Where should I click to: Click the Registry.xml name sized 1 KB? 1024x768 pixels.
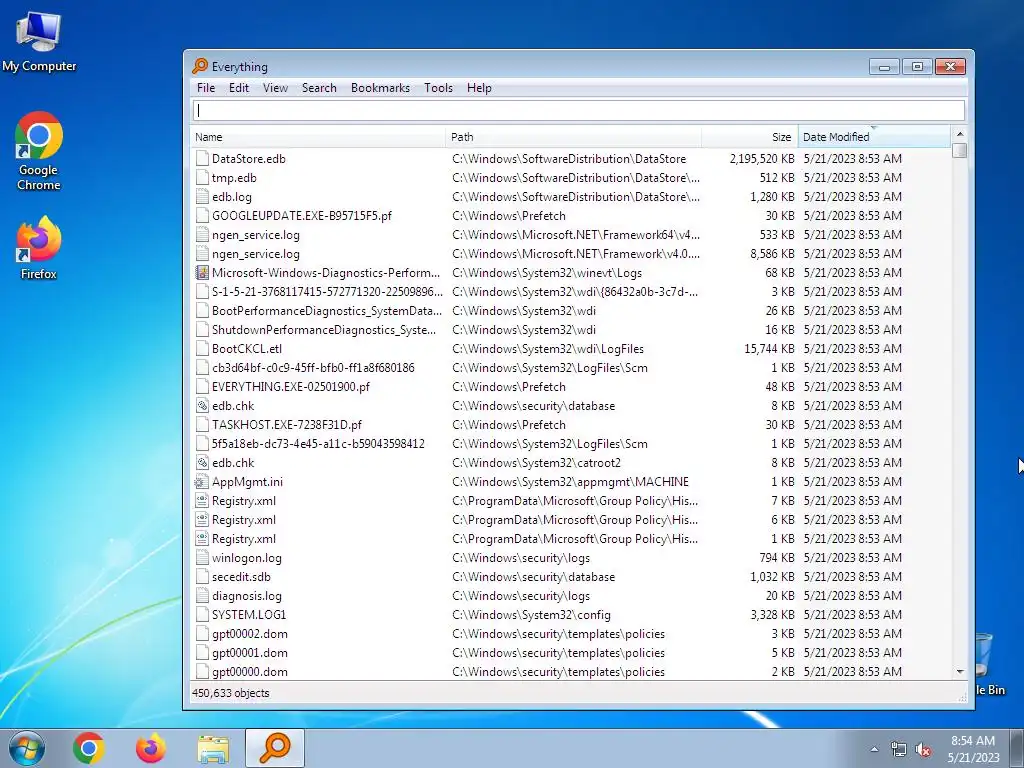coord(244,539)
